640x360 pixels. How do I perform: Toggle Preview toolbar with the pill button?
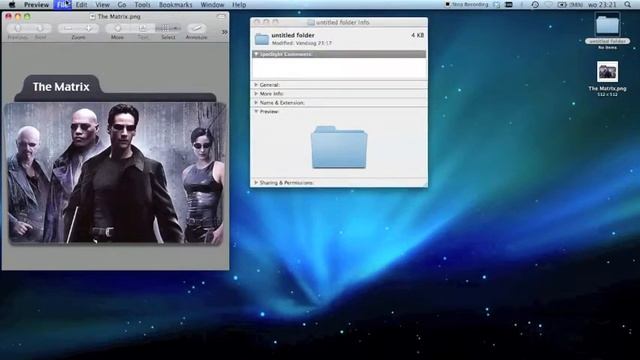coord(221,17)
